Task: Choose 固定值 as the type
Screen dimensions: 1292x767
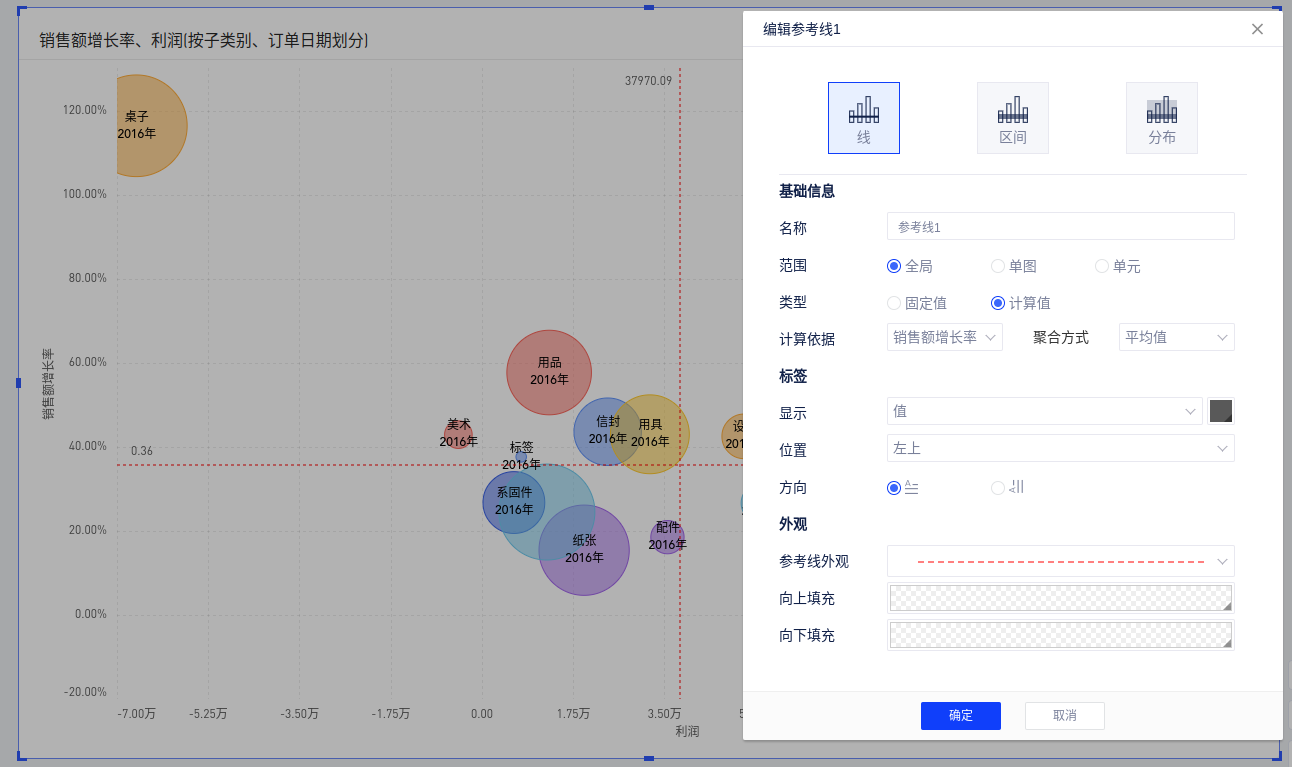Action: click(894, 303)
